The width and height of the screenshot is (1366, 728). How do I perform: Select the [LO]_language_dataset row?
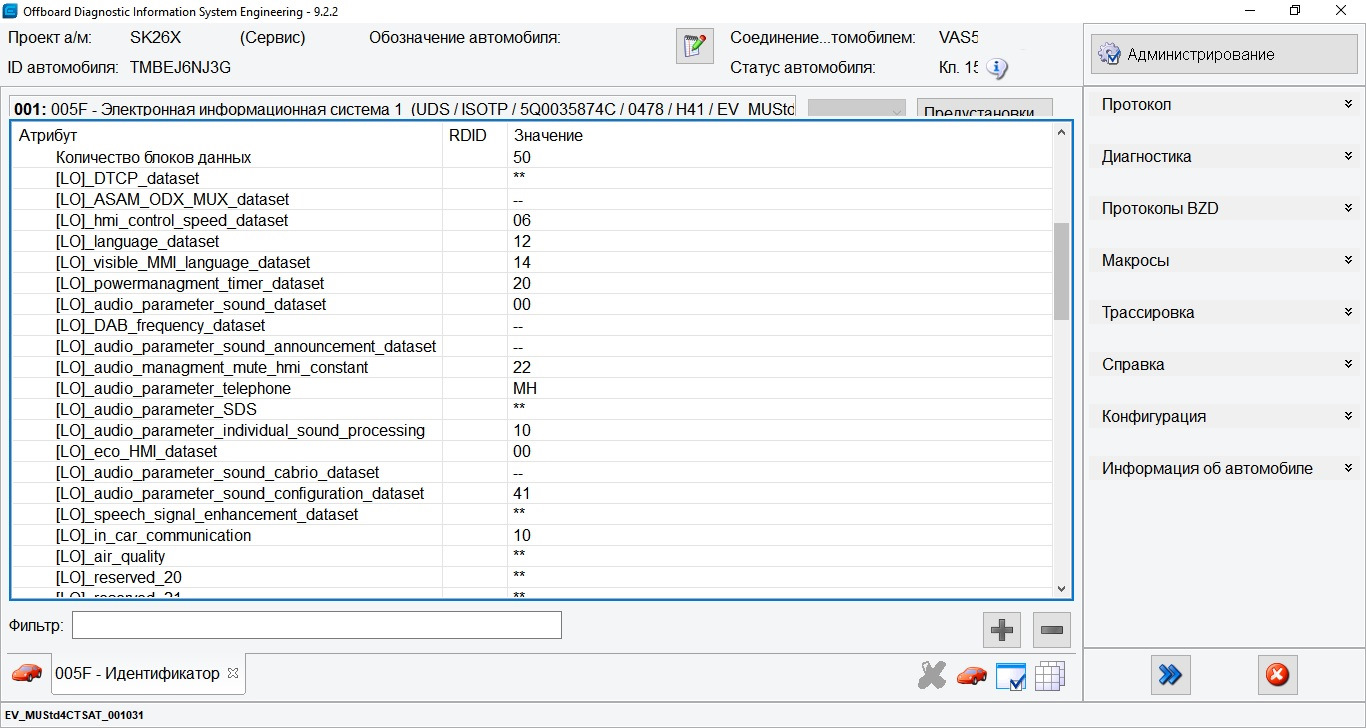[532, 241]
